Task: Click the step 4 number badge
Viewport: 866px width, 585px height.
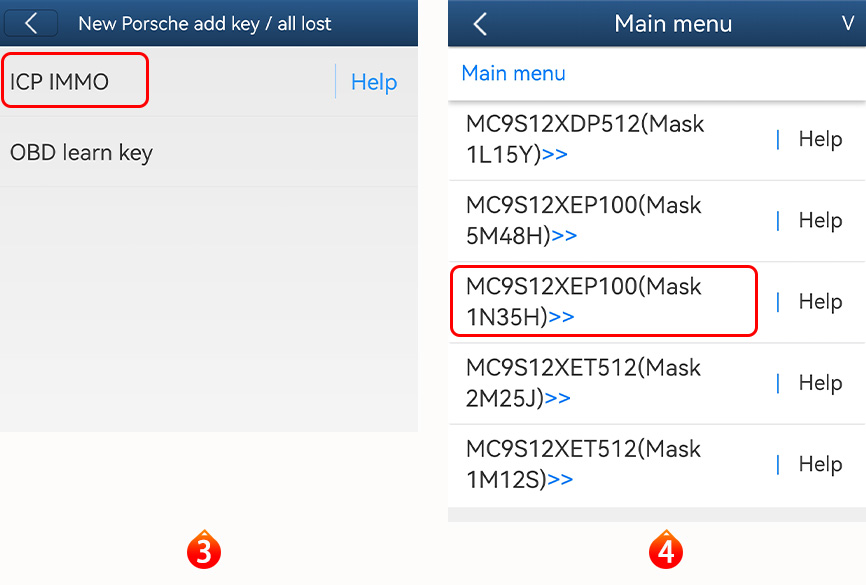Action: point(666,551)
